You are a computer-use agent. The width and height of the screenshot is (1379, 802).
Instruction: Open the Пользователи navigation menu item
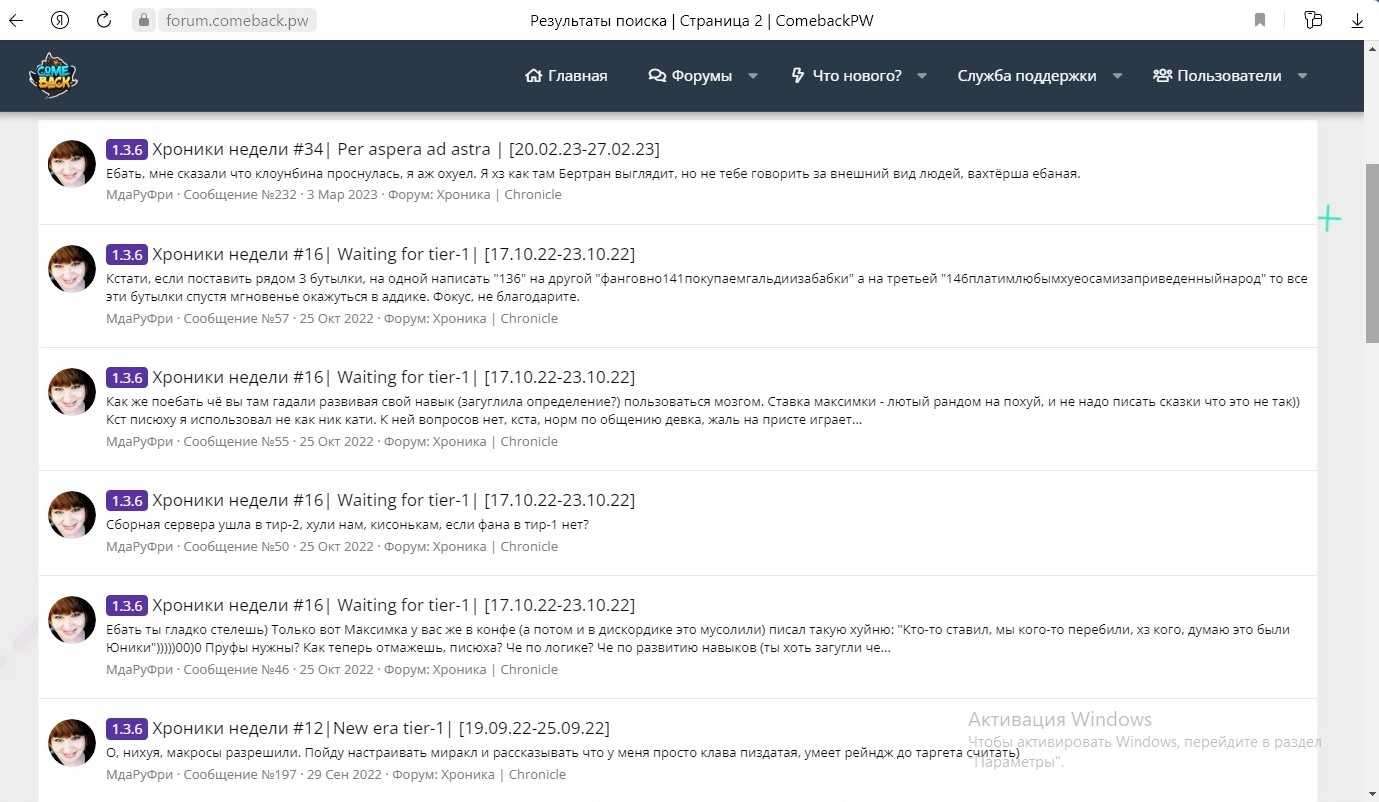pos(1217,76)
